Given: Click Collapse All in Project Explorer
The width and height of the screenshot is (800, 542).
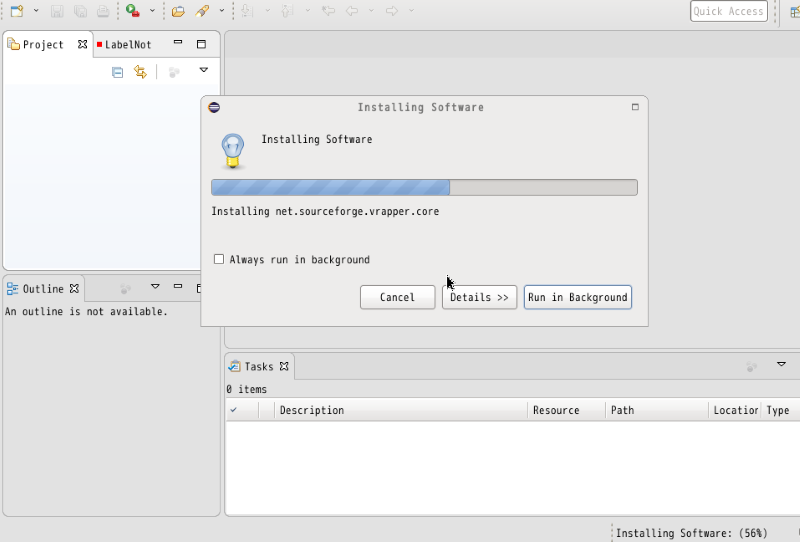Looking at the screenshot, I should coord(117,72).
